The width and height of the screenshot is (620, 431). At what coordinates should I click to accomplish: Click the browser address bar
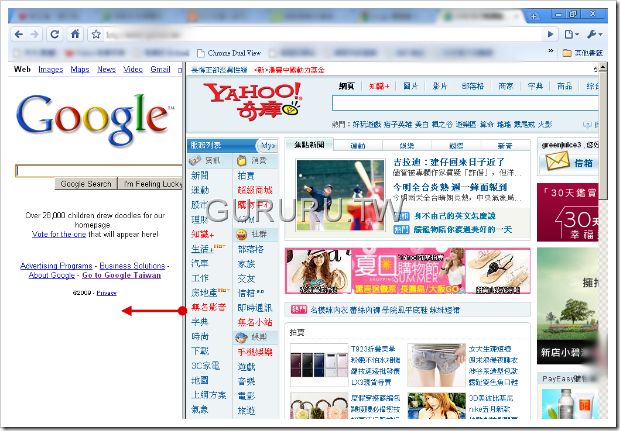pos(320,35)
